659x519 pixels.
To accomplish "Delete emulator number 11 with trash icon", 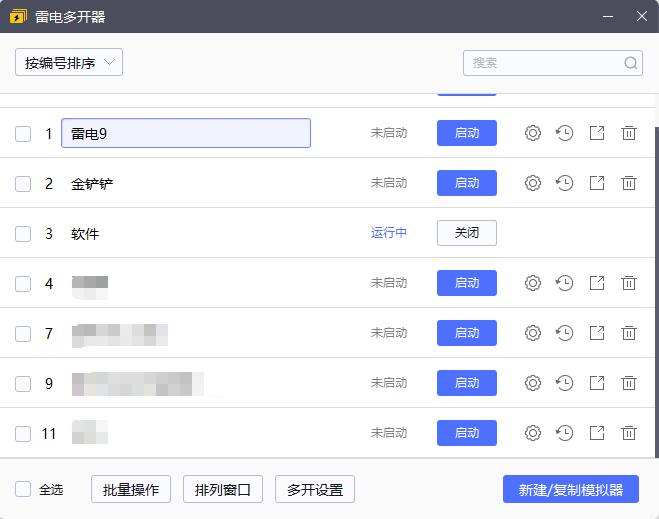I will [629, 433].
